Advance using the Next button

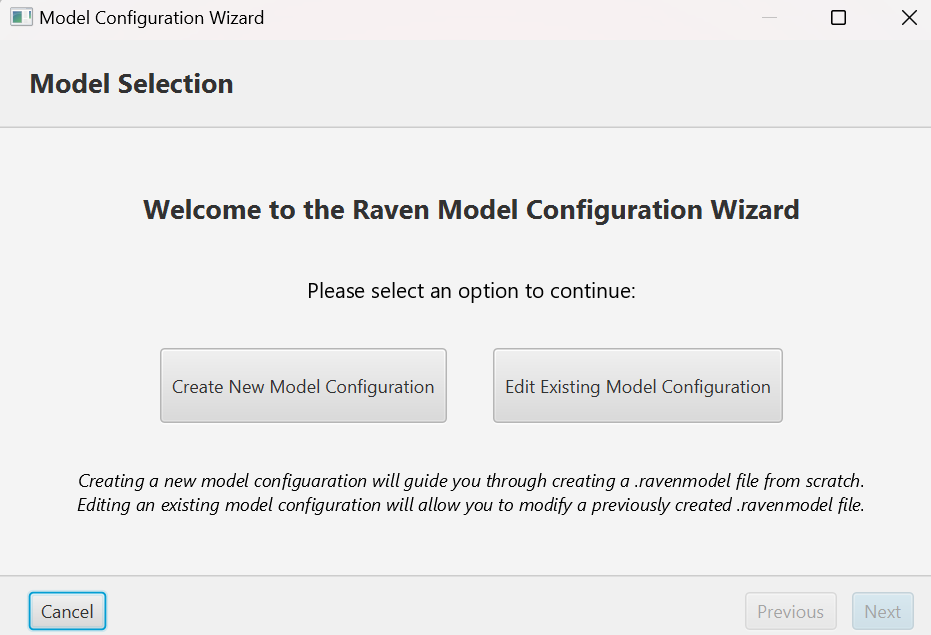click(882, 611)
